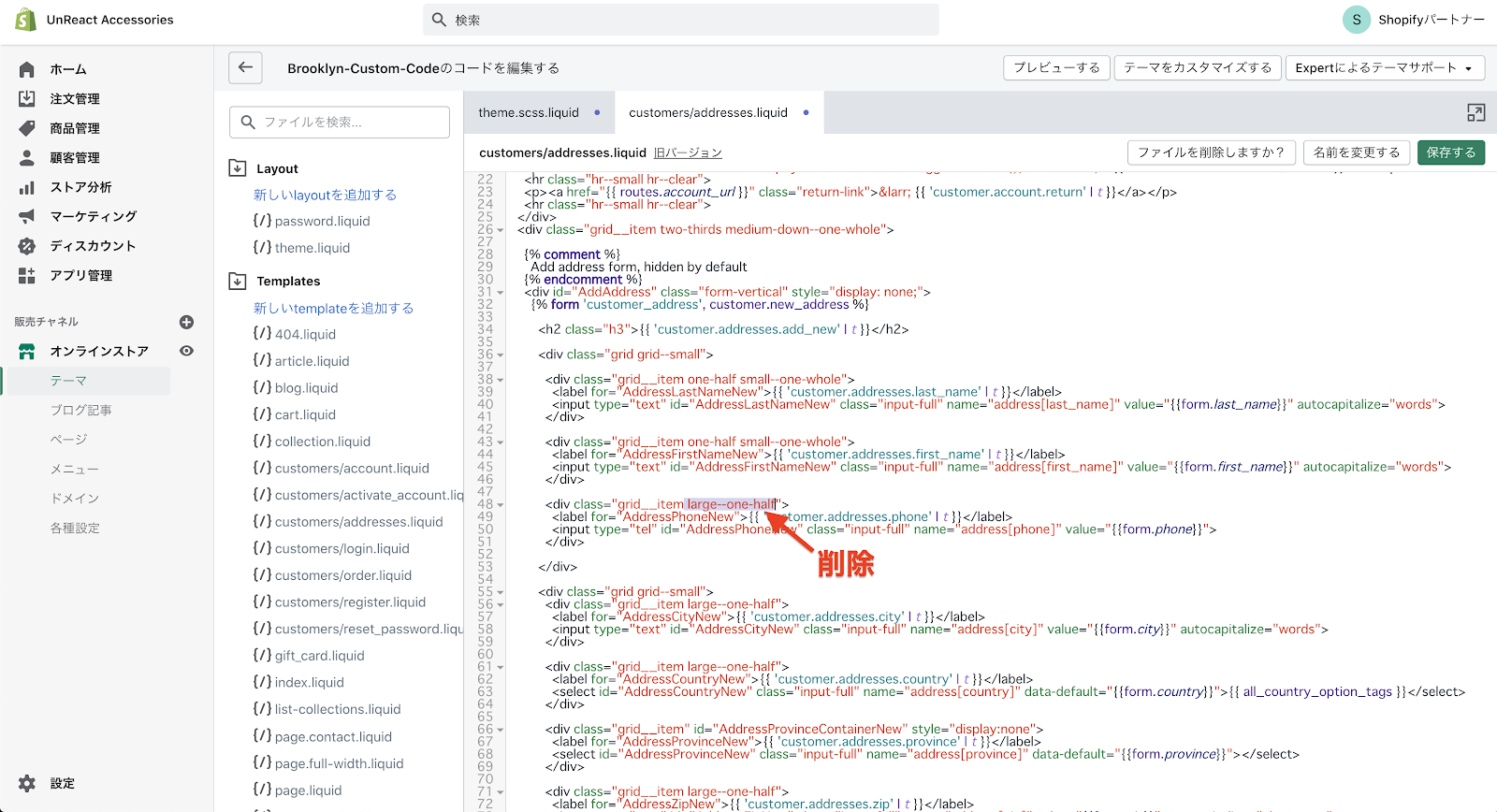Open ホーム from the sidebar
1497x812 pixels.
click(x=67, y=69)
